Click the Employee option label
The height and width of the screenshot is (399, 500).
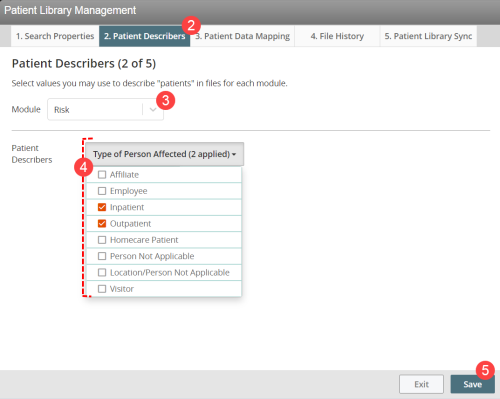(129, 191)
